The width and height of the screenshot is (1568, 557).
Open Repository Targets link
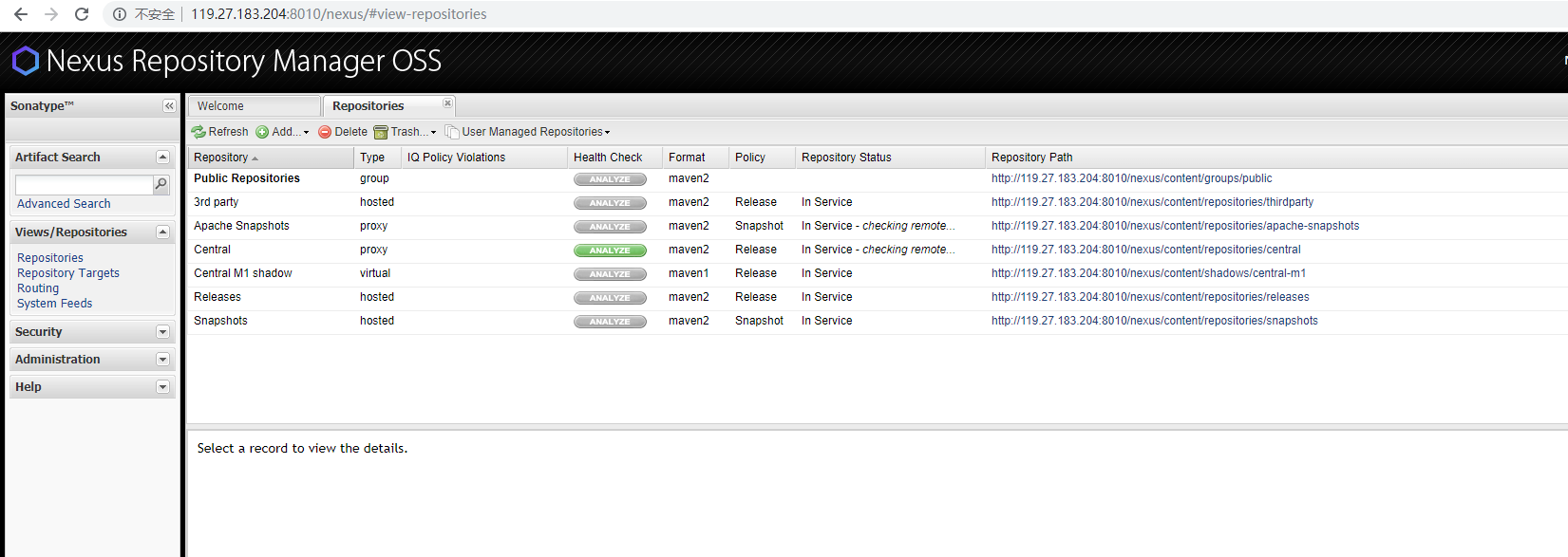coord(68,273)
